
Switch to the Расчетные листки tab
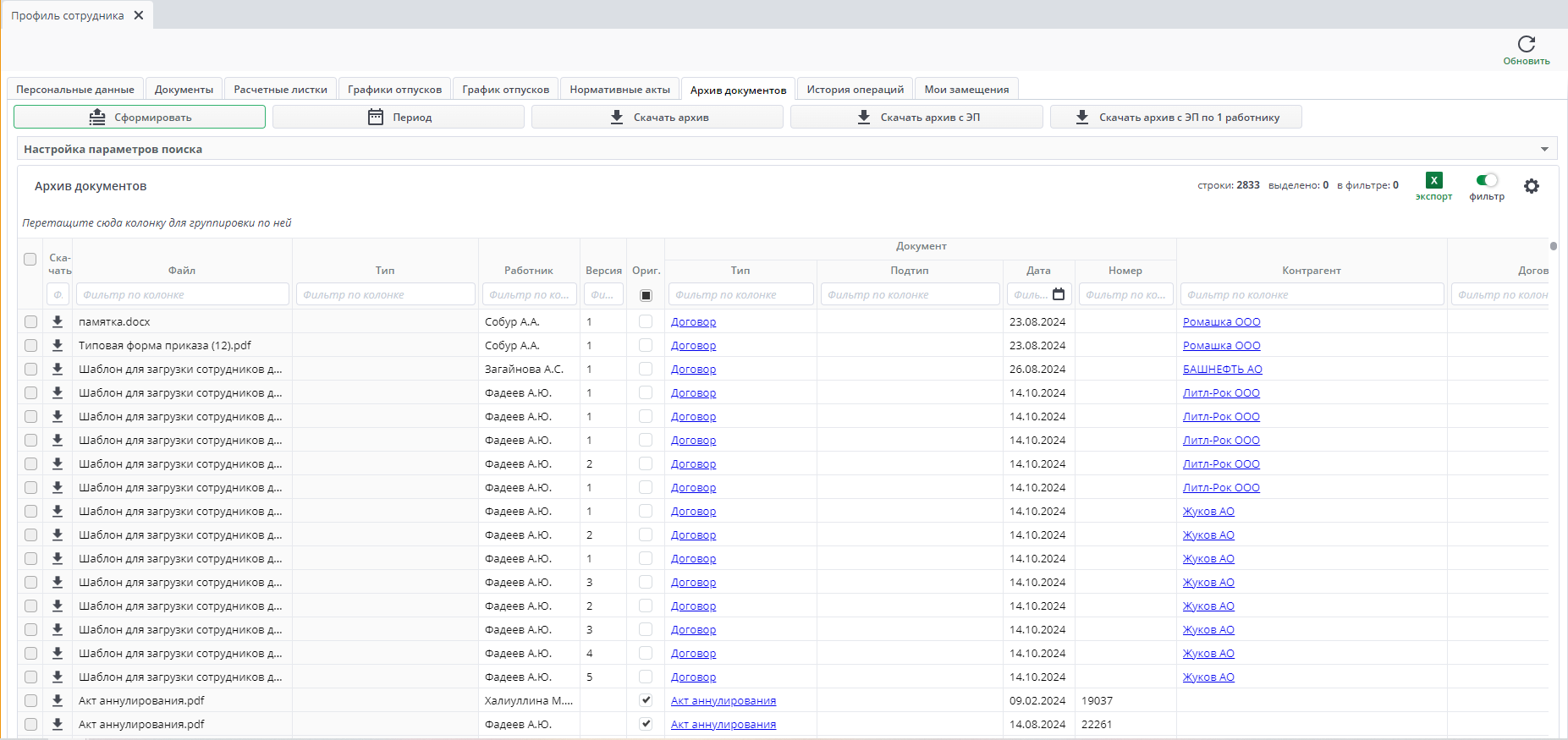[x=280, y=90]
